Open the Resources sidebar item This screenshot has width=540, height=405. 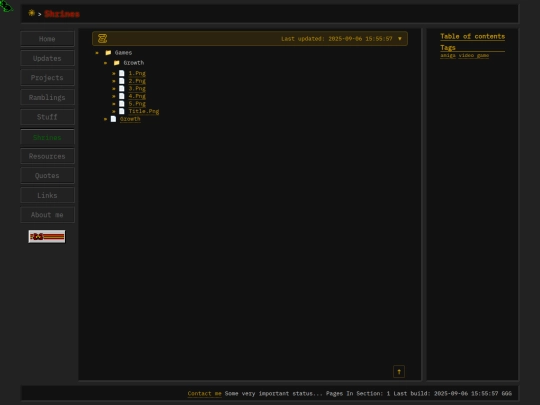coord(47,156)
